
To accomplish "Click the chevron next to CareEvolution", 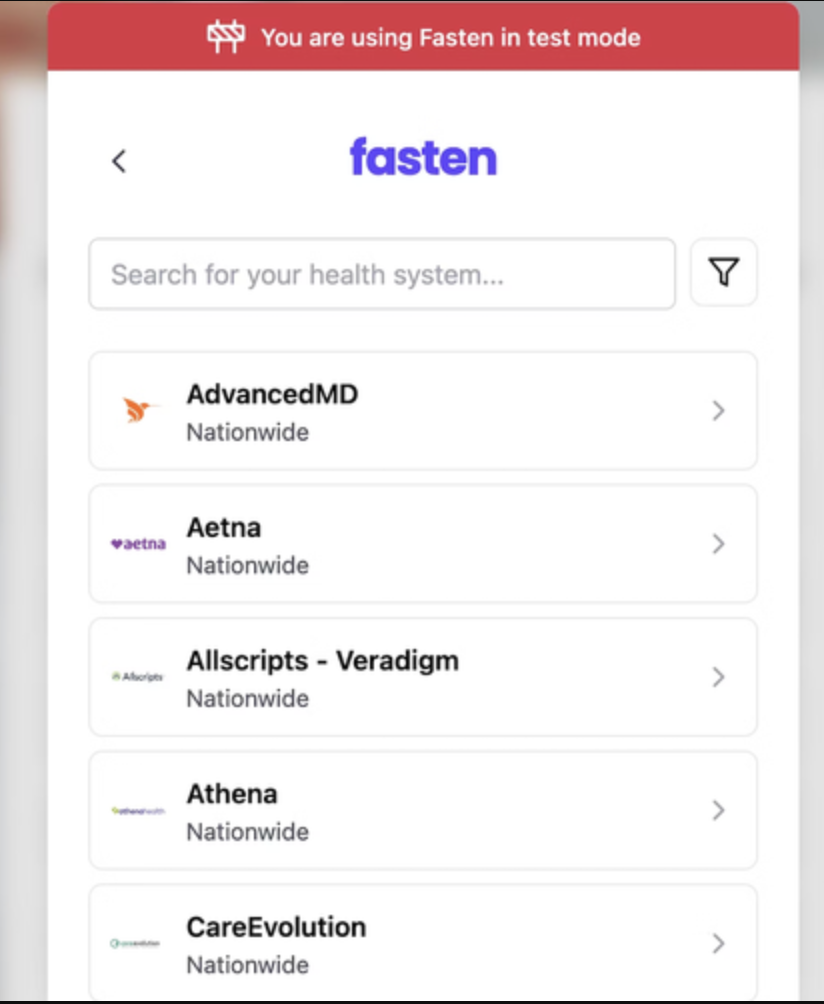I will [x=718, y=943].
